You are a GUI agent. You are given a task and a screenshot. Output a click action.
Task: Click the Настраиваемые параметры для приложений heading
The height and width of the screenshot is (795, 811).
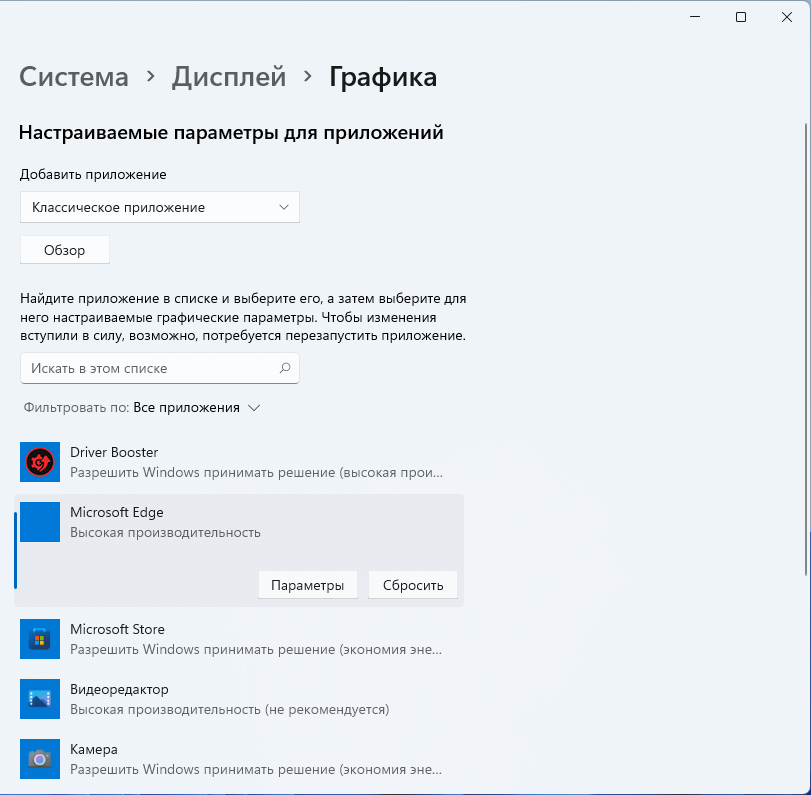tap(231, 133)
